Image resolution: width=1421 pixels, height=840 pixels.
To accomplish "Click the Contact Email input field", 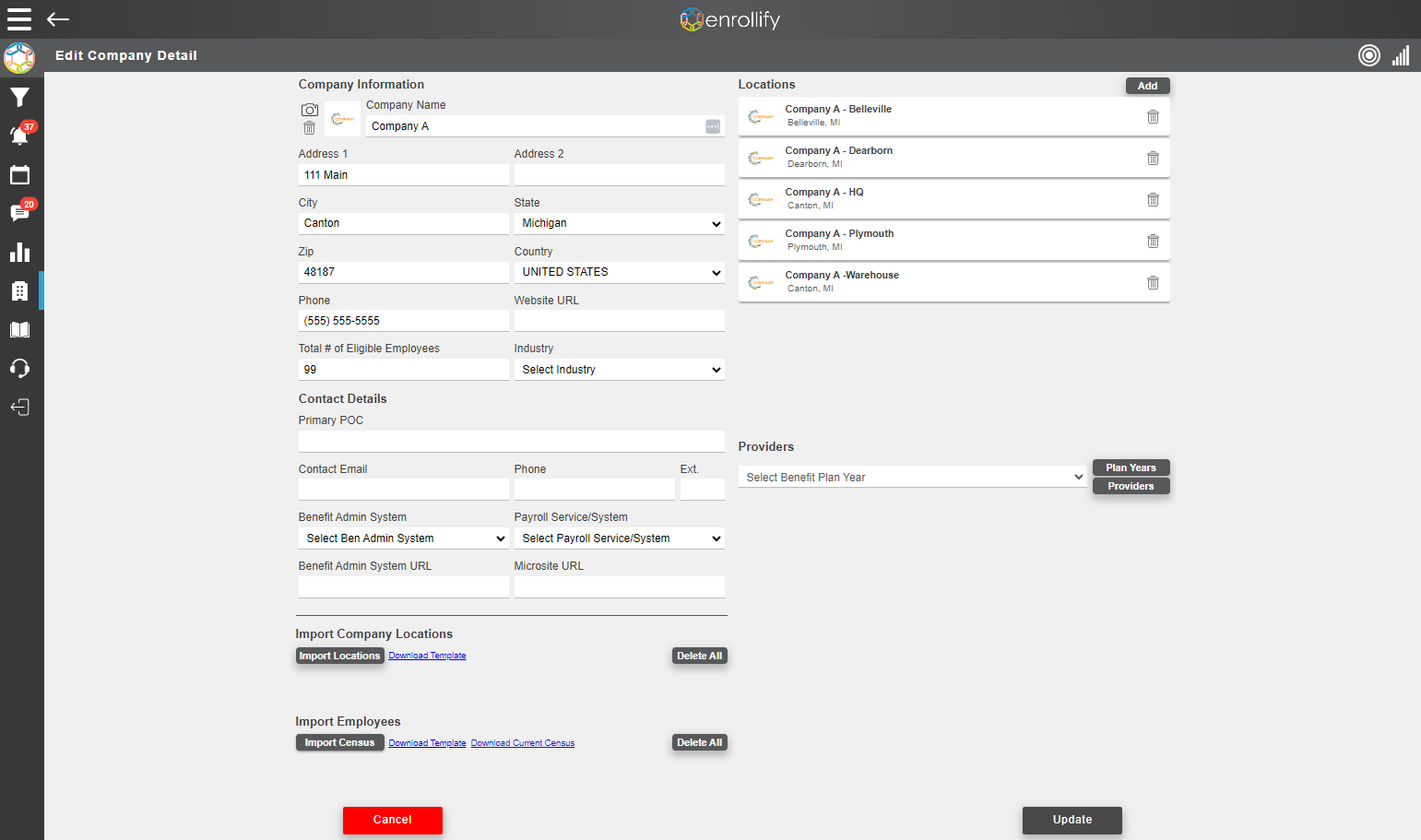I will [404, 490].
